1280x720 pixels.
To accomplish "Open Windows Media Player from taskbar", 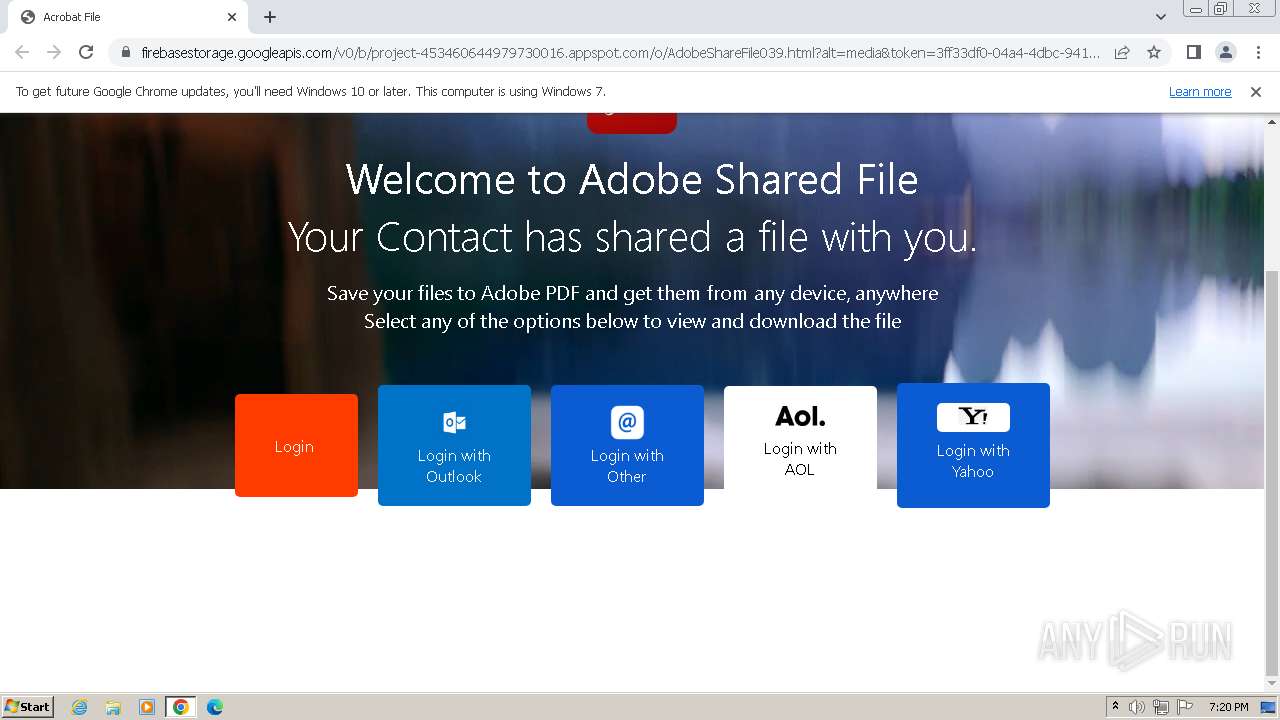I will tap(147, 707).
